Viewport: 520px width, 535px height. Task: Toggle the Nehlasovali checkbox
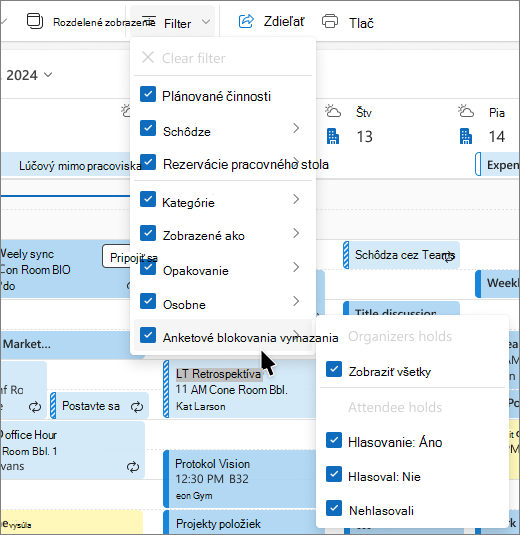(334, 508)
